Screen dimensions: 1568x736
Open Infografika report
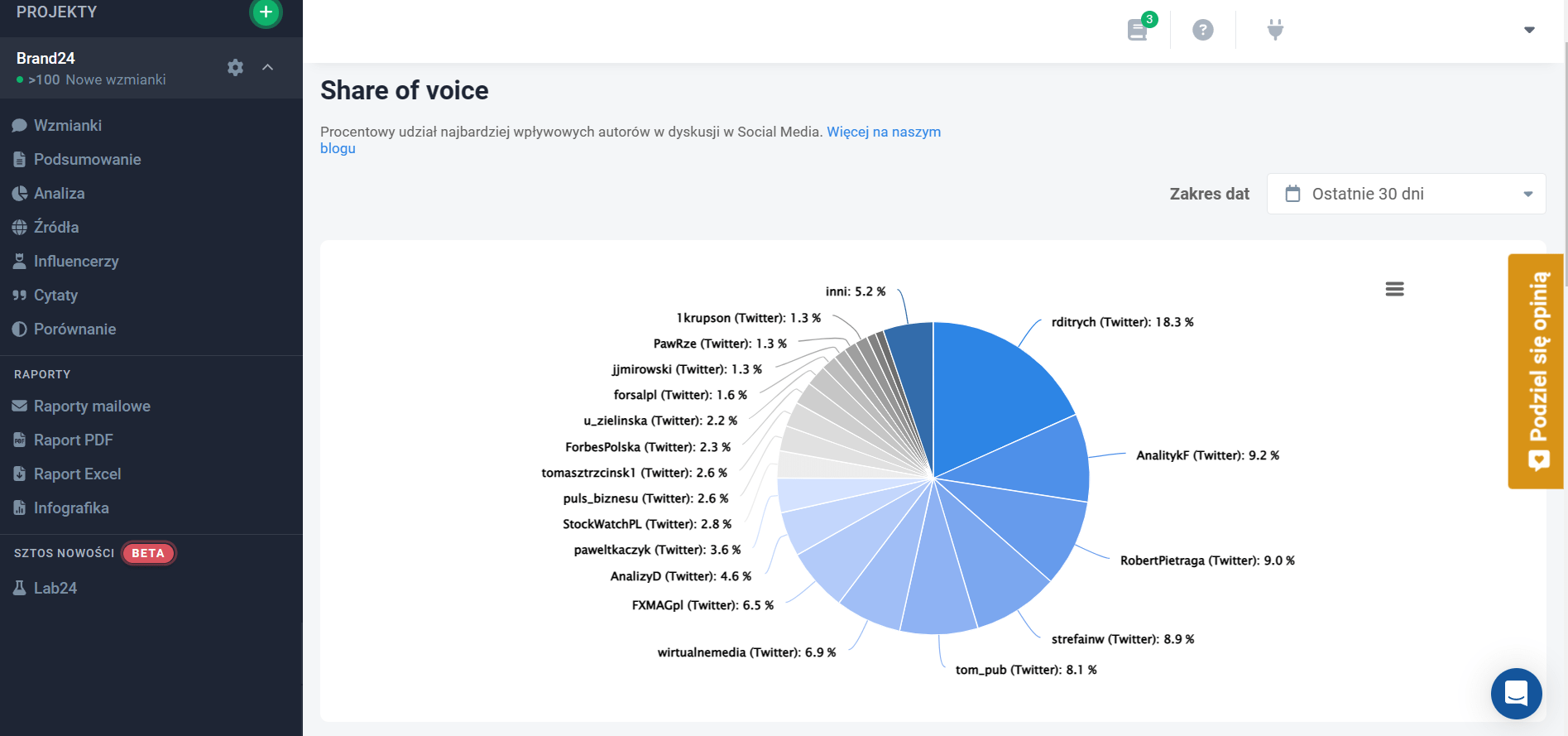(x=71, y=508)
